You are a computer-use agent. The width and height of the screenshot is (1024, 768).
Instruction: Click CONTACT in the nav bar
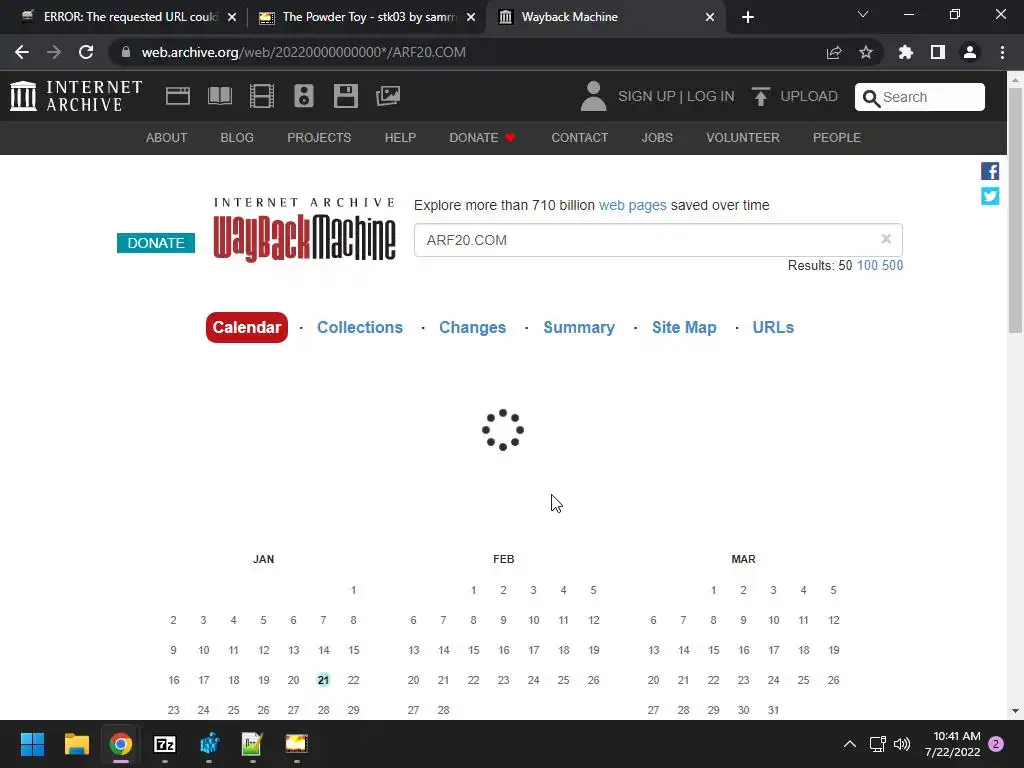580,138
